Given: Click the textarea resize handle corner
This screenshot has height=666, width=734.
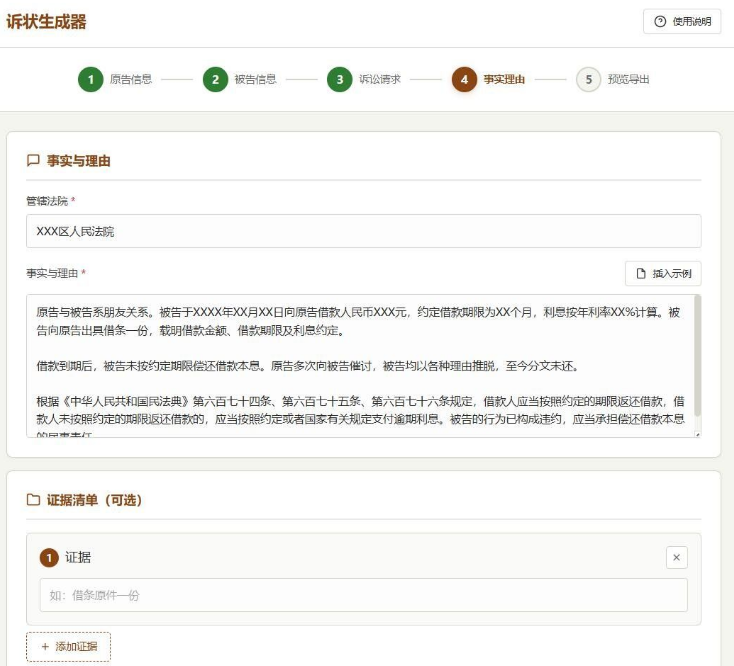Looking at the screenshot, I should 696,433.
